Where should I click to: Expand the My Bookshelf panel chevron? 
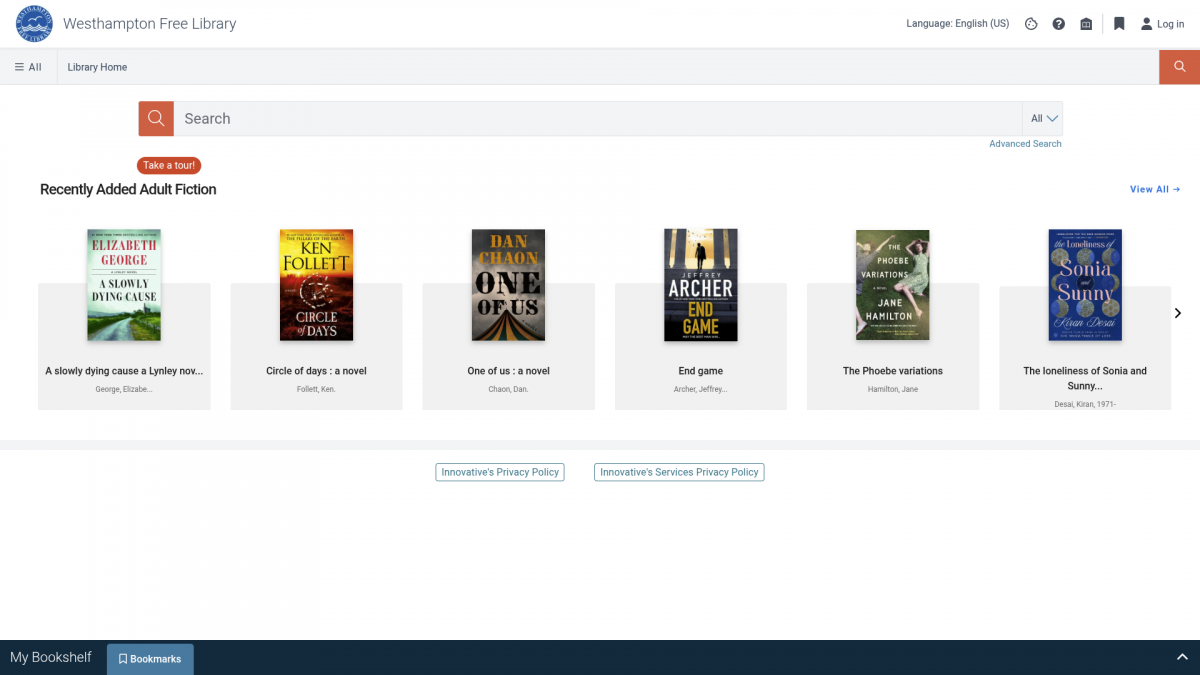click(1182, 657)
